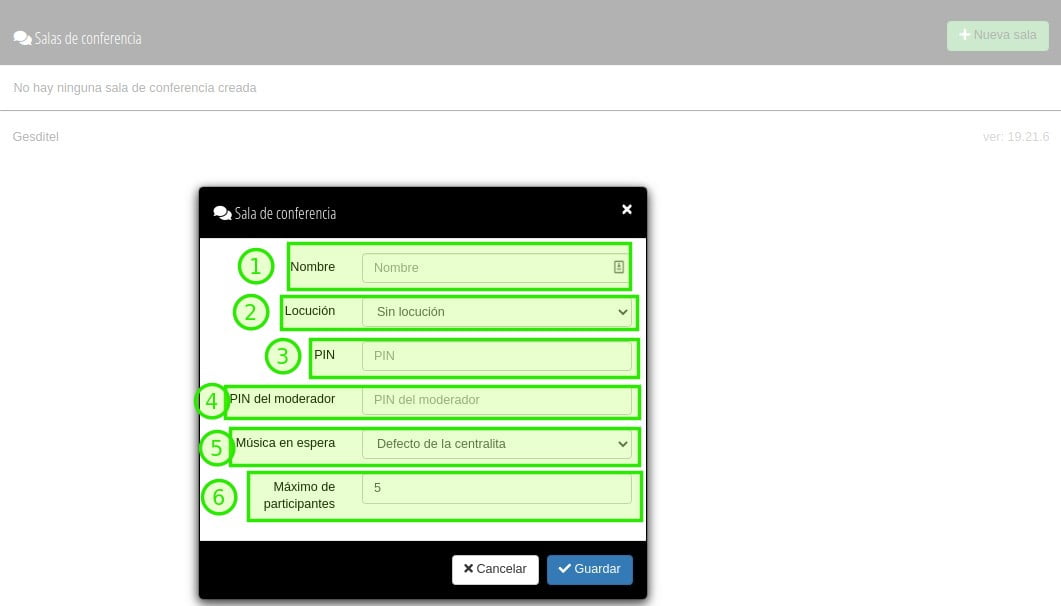1061x606 pixels.
Task: Click the X icon inside the Cancelar button
Action: coord(468,569)
